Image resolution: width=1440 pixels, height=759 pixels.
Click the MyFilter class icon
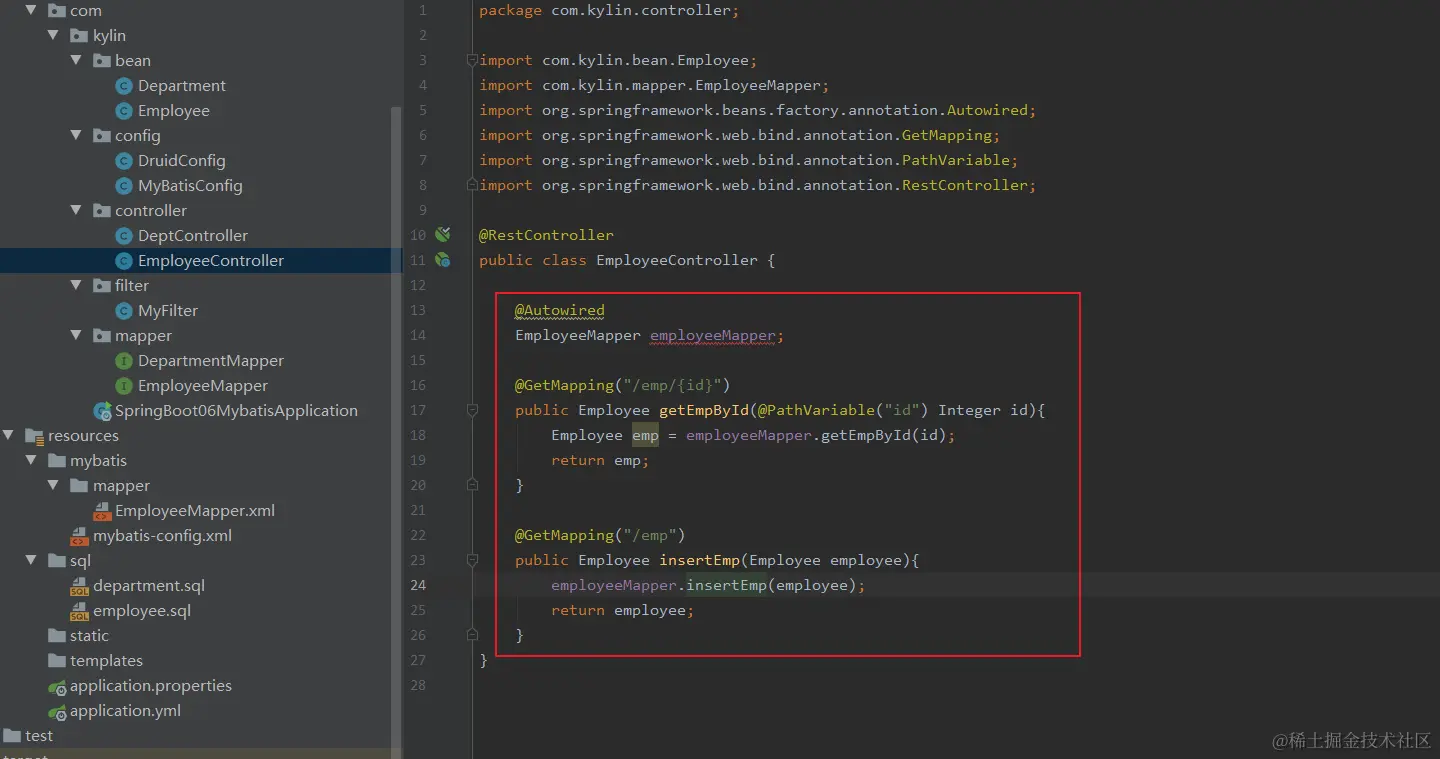124,311
